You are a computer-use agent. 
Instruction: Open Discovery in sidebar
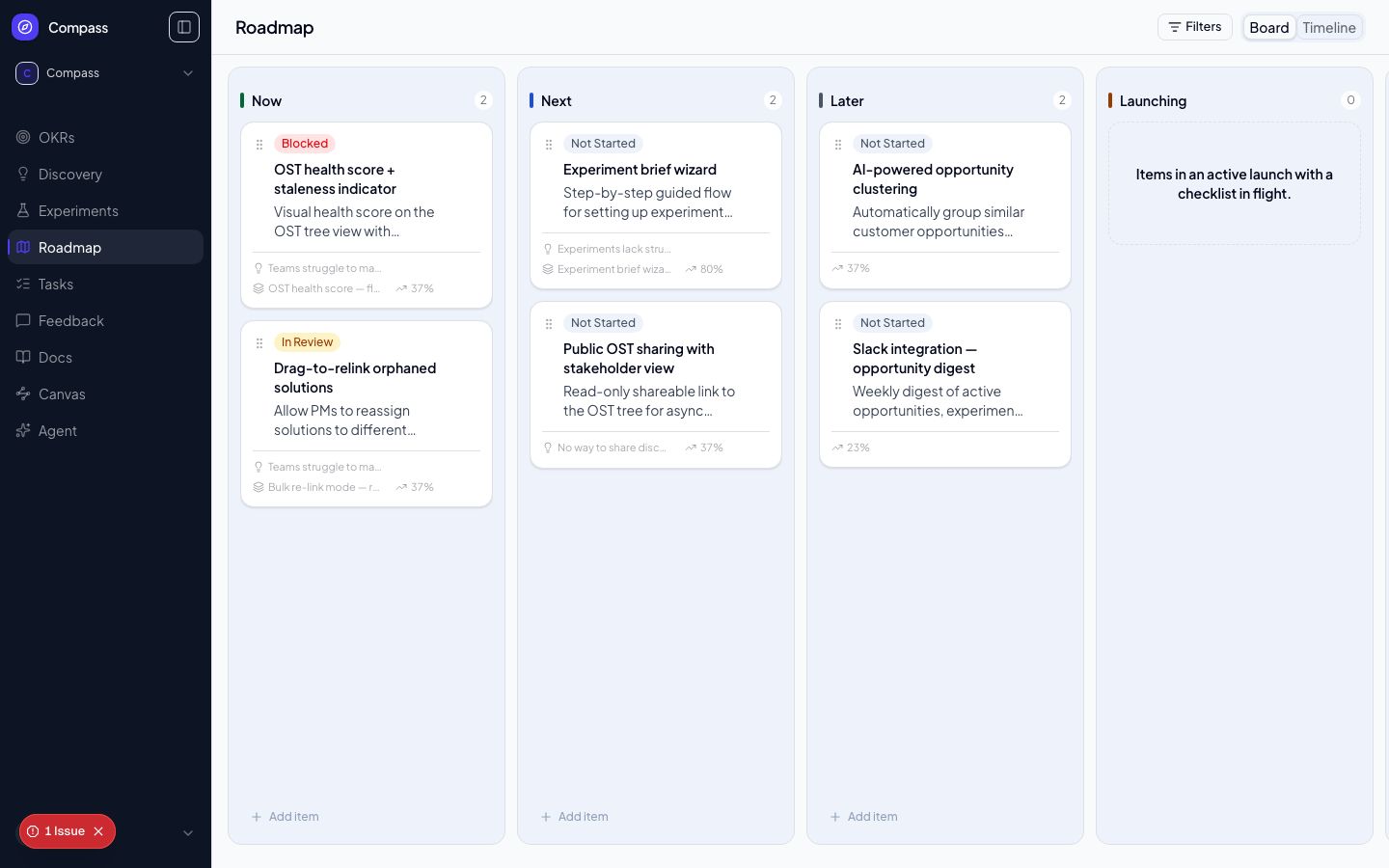(x=106, y=174)
